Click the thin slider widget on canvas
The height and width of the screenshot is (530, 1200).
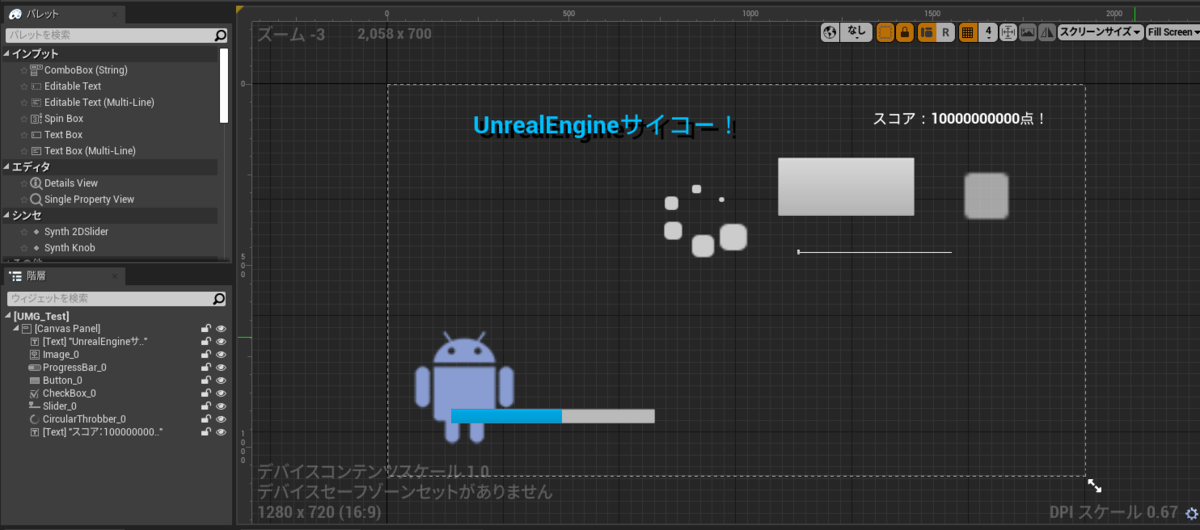pos(874,252)
